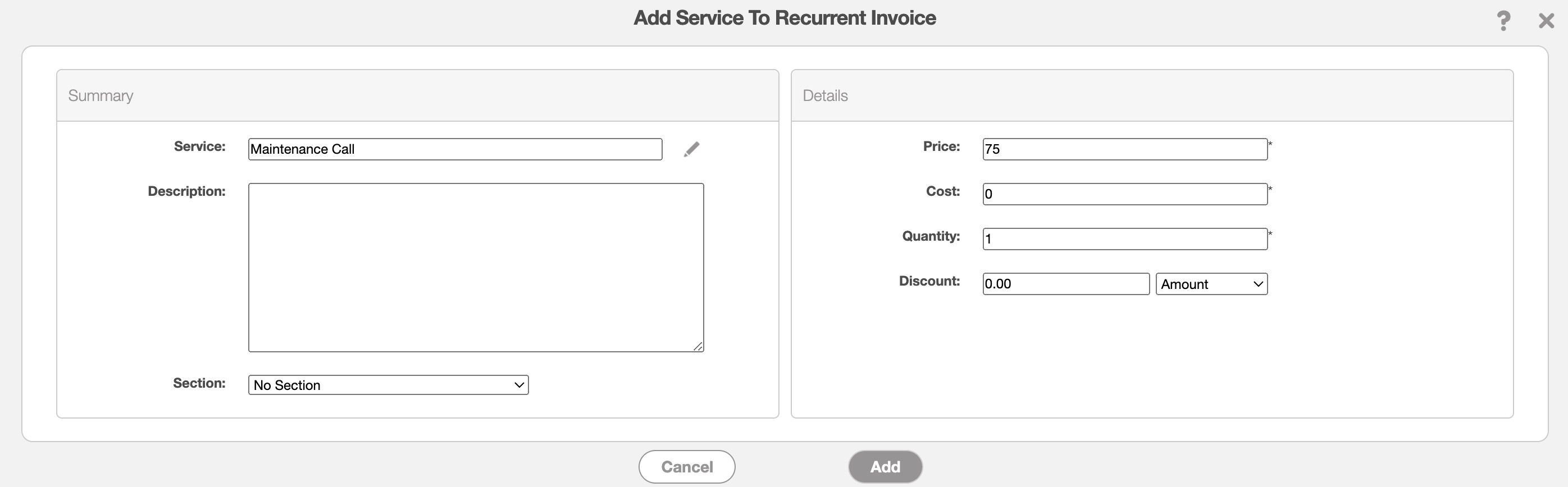1568x487 pixels.
Task: Focus the Service field containing Maintenance Call
Action: [x=455, y=150]
